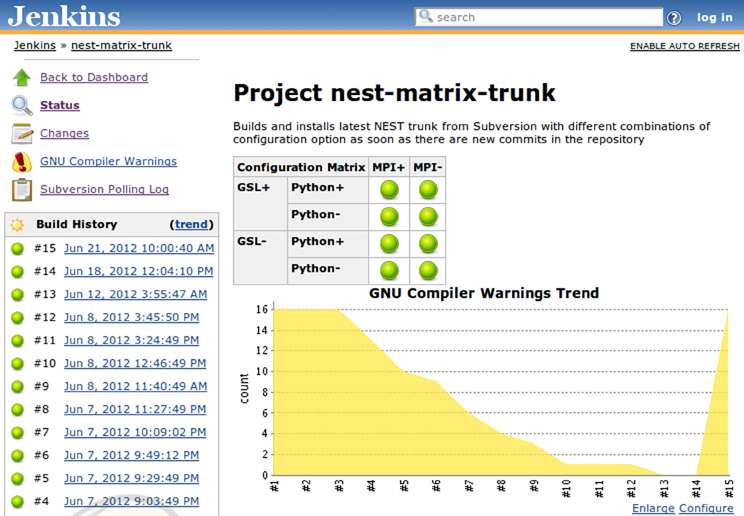The width and height of the screenshot is (744, 516).
Task: Open GNU Compiler Warnings
Action: click(x=109, y=161)
